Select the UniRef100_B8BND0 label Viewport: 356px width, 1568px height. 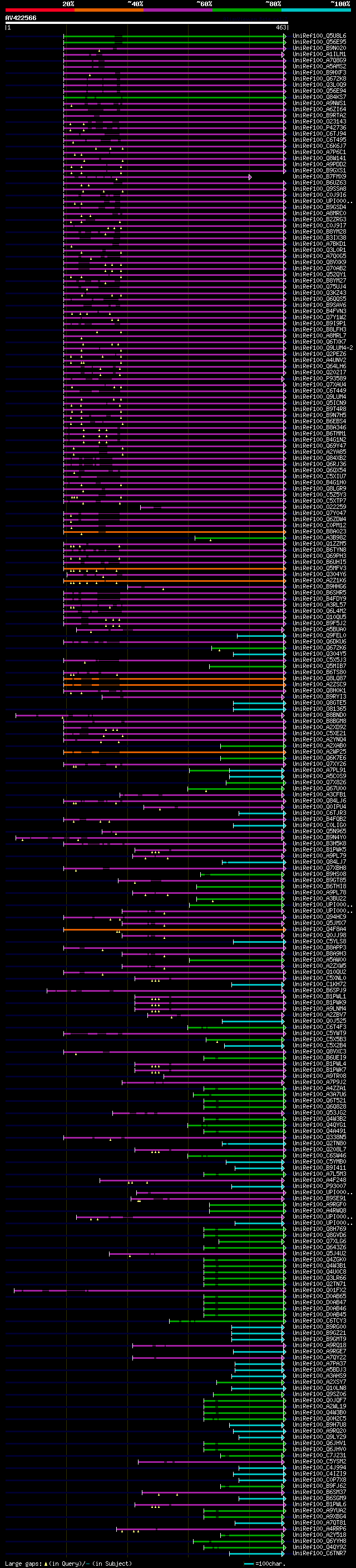click(319, 715)
